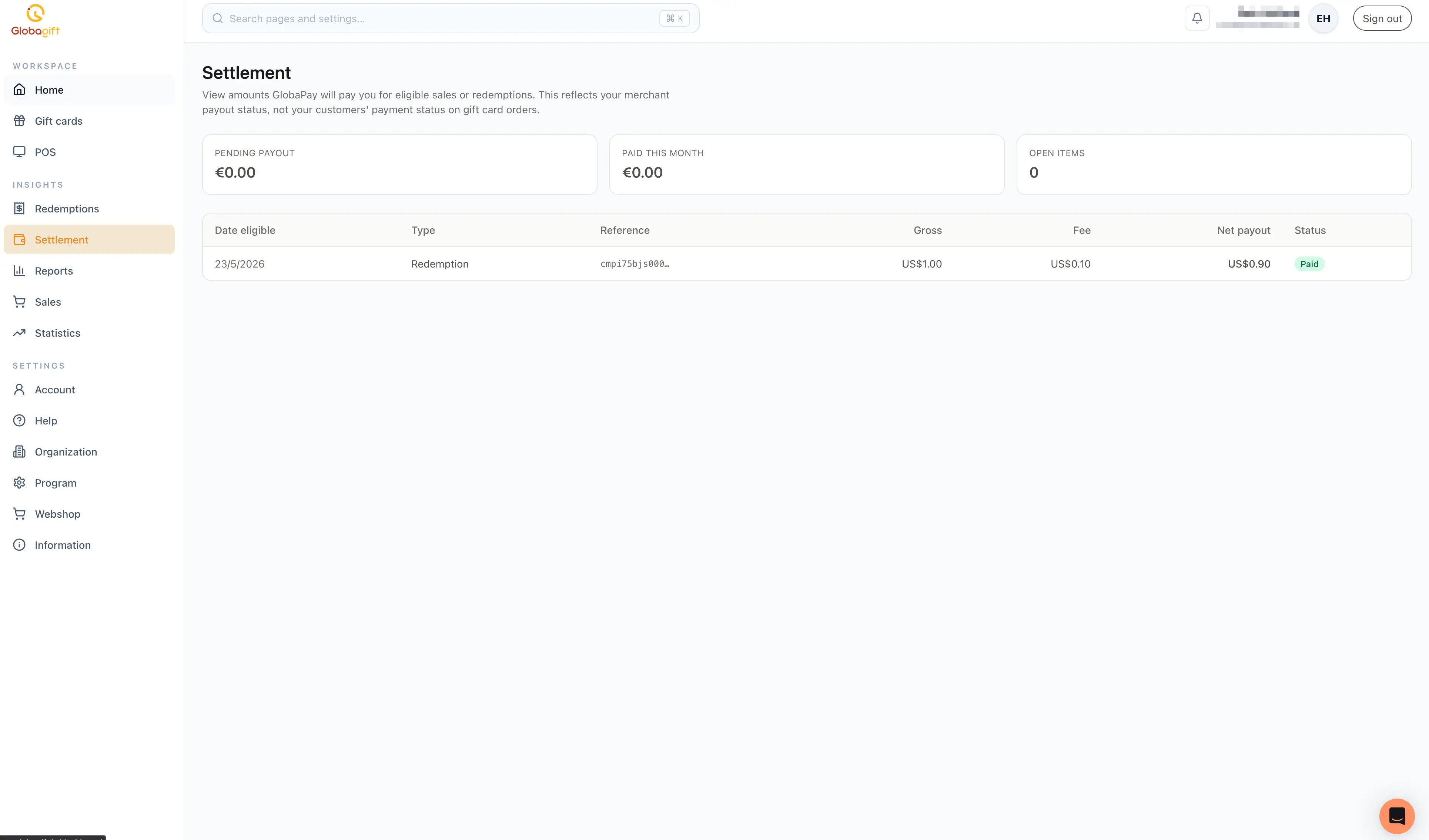1429x840 pixels.
Task: Click the Pending Payout card
Action: [x=399, y=164]
